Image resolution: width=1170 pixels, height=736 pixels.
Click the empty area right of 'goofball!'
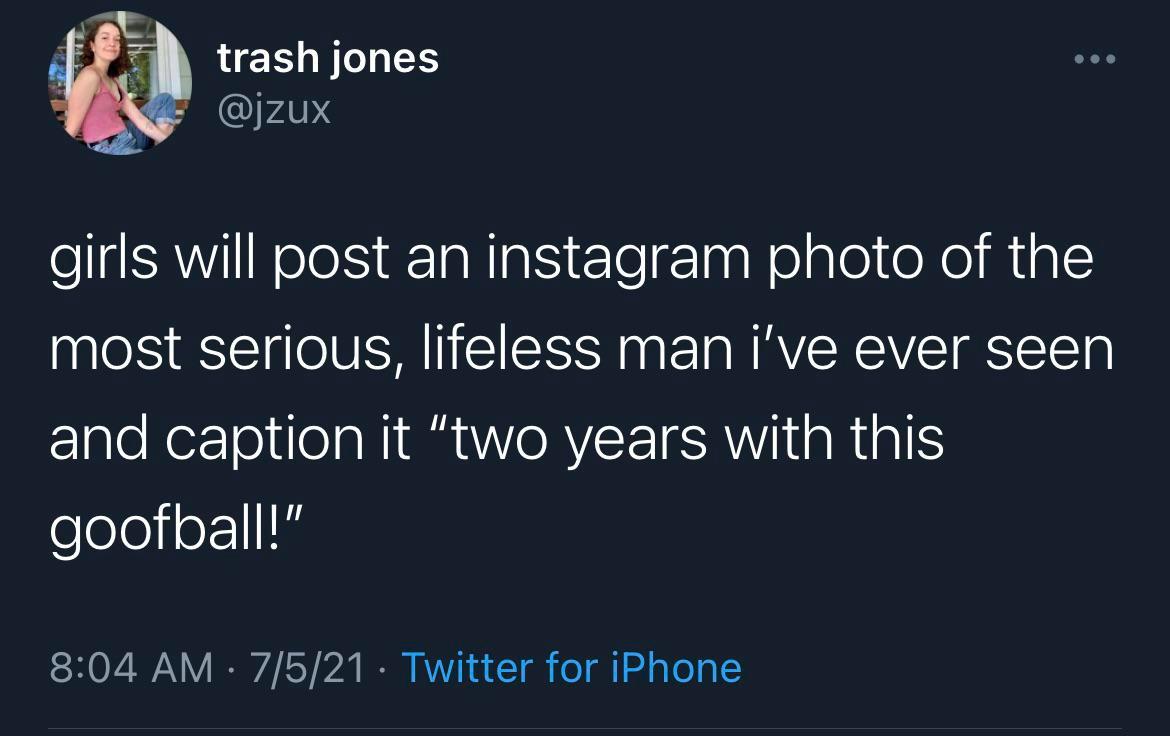(700, 528)
